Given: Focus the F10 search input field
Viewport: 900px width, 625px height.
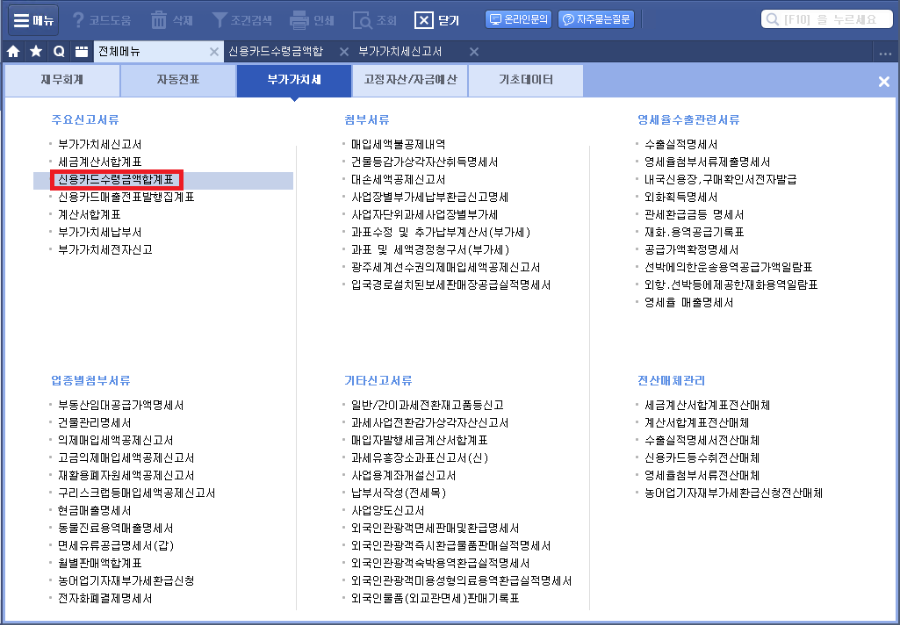Looking at the screenshot, I should click(x=827, y=20).
